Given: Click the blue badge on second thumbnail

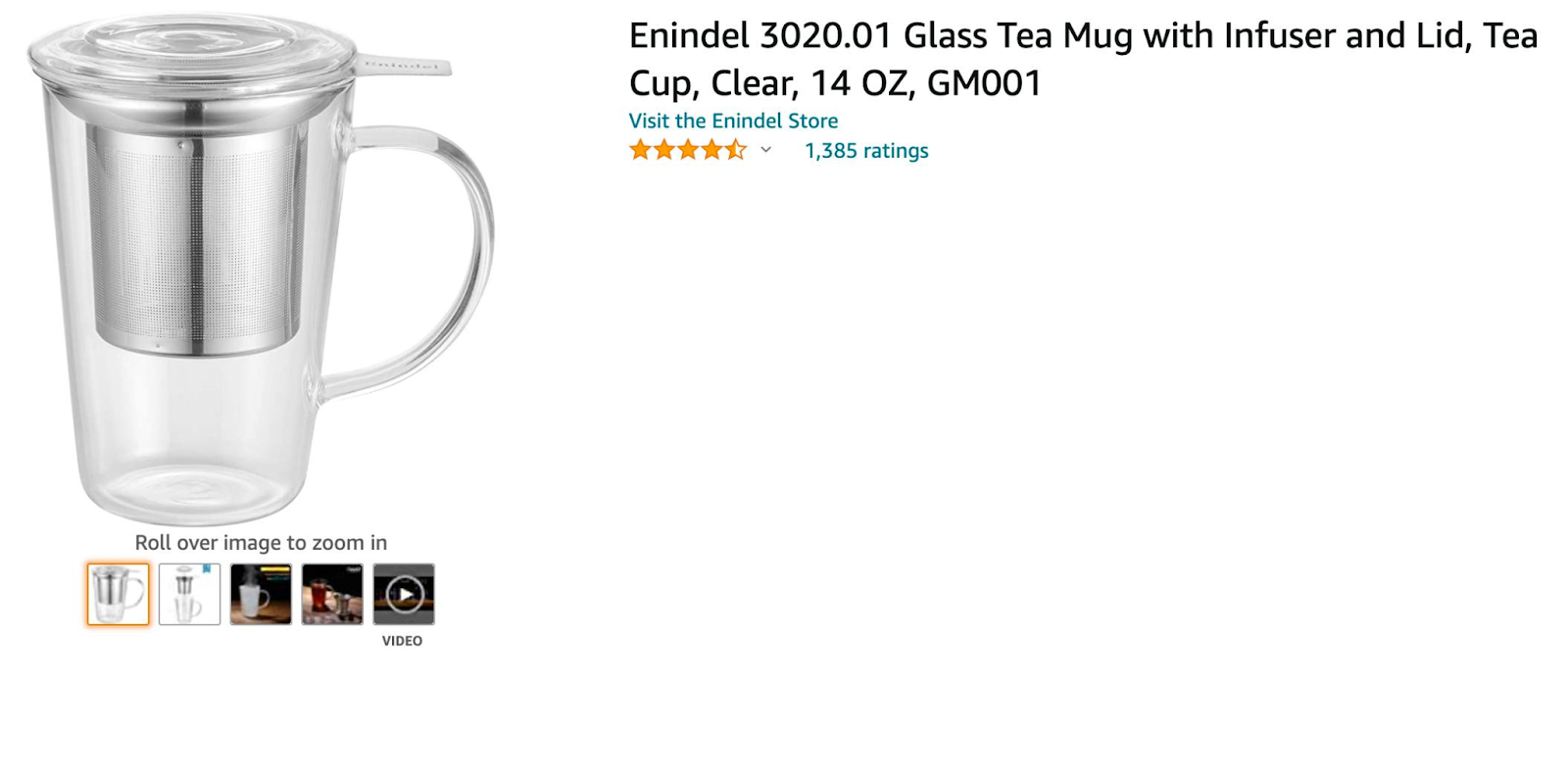Looking at the screenshot, I should point(207,568).
